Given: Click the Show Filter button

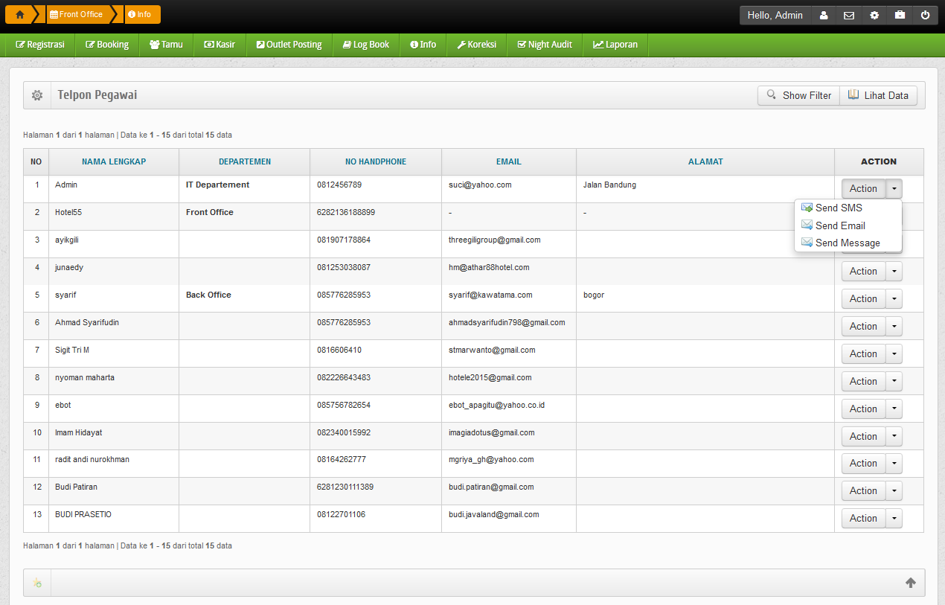Looking at the screenshot, I should (x=798, y=96).
